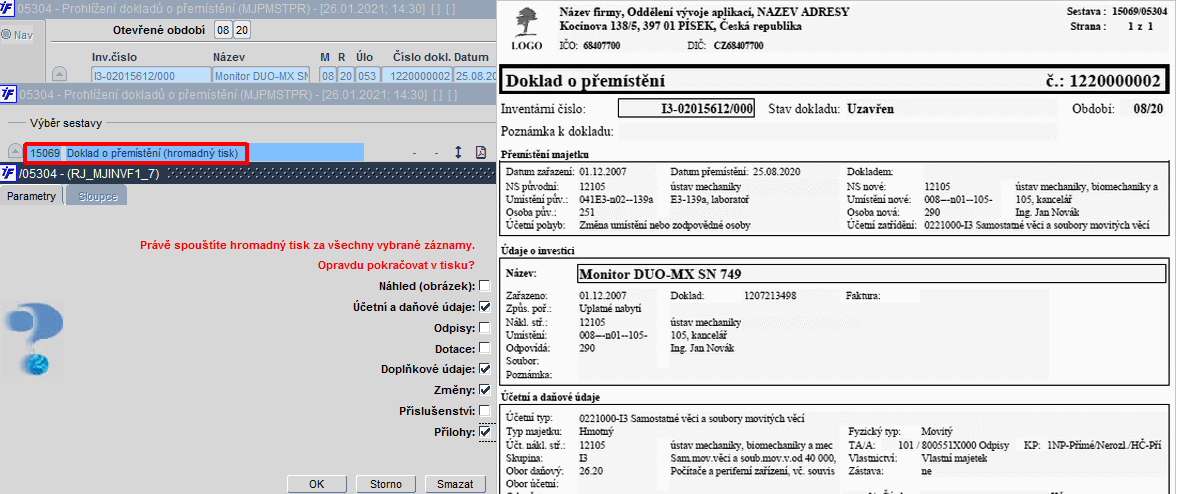Click Období value 08/20 in report
Screen dimensions: 1179x494
[1147, 108]
